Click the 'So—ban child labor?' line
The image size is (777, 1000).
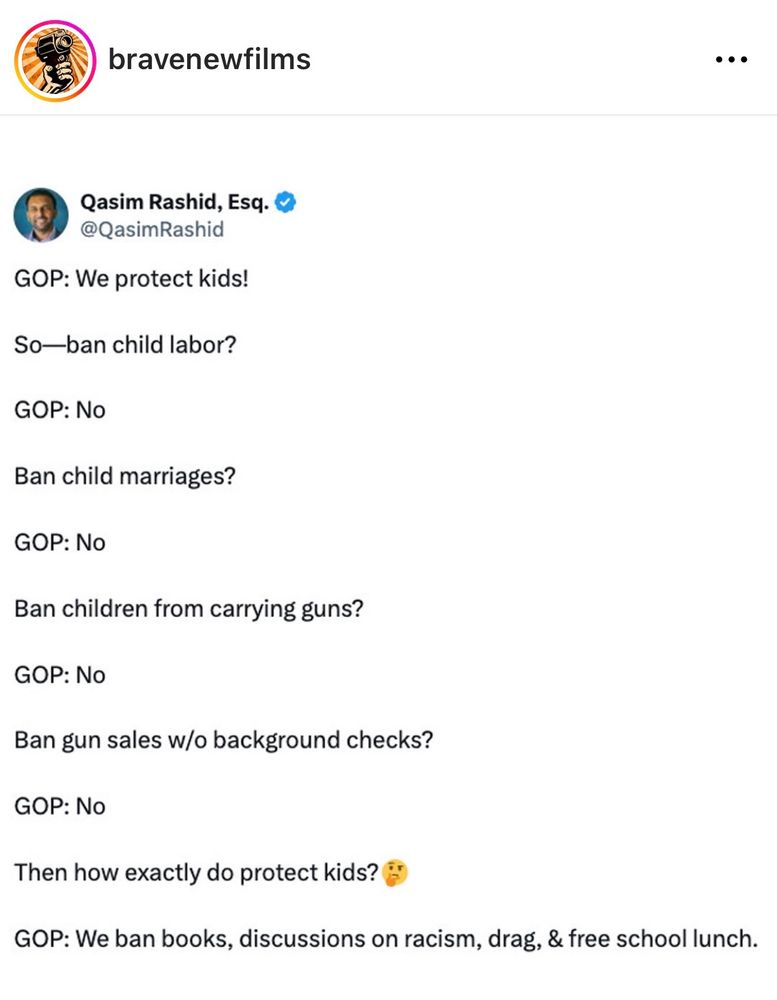point(125,345)
